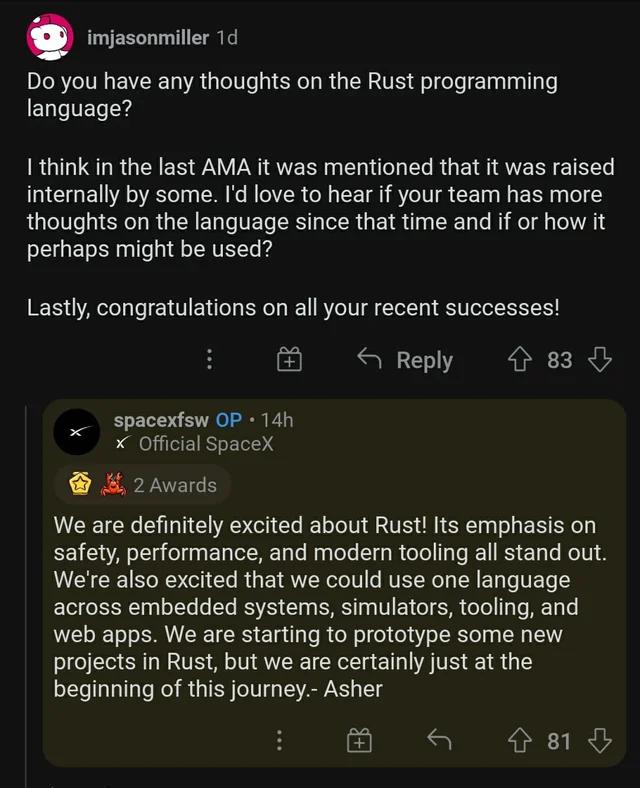Open imjasonmiller's profile avatar
The height and width of the screenshot is (788, 640).
(51, 38)
